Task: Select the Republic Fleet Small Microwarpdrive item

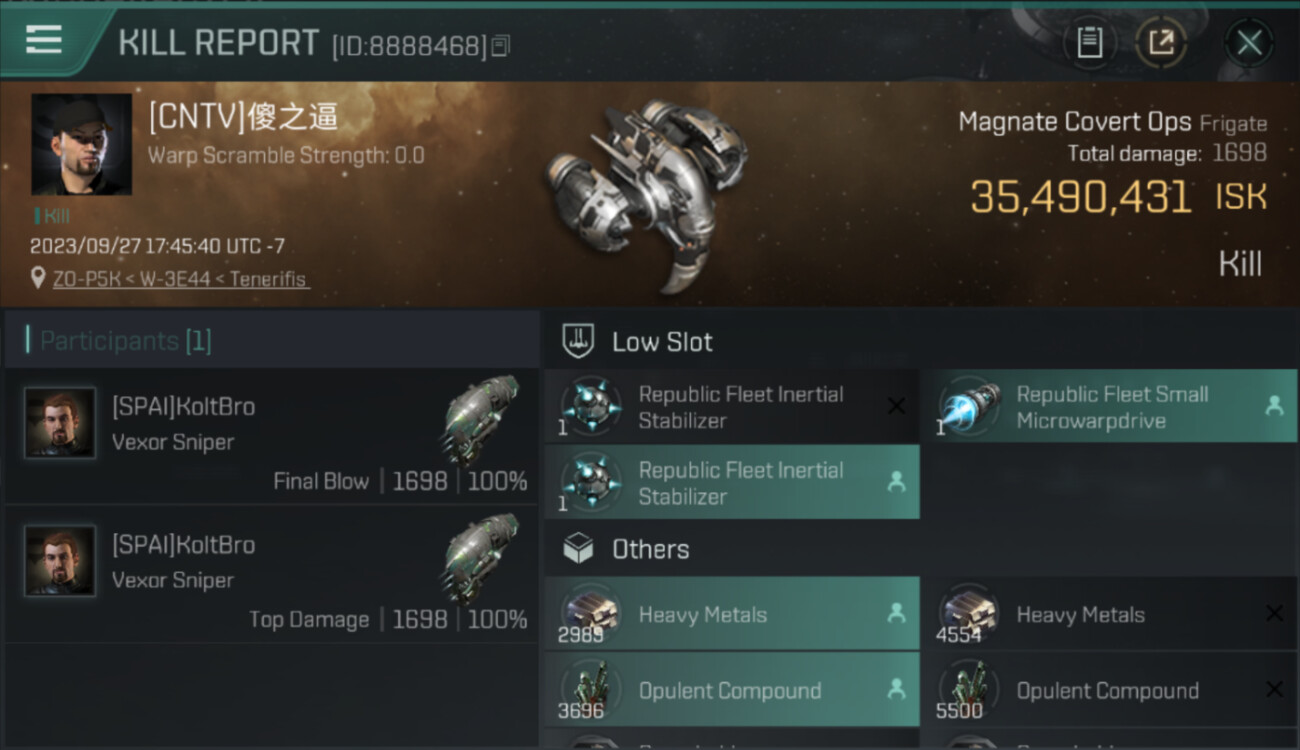Action: 1109,407
